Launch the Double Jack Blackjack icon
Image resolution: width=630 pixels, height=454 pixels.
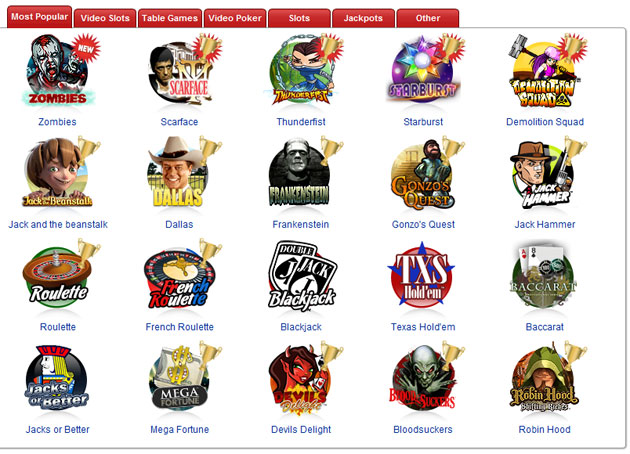point(302,276)
